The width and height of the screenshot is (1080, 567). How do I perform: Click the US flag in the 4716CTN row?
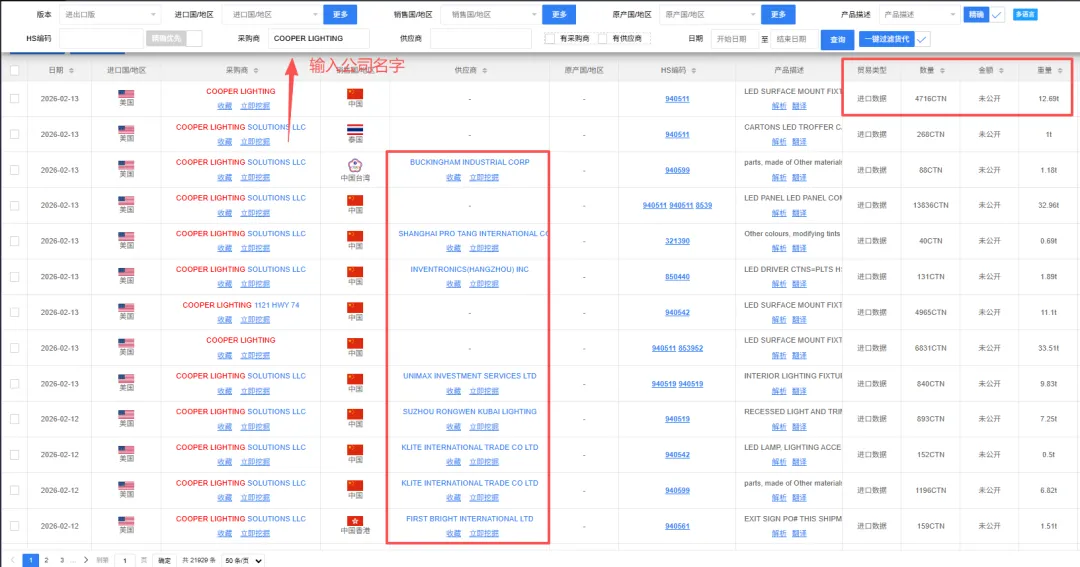tap(126, 94)
